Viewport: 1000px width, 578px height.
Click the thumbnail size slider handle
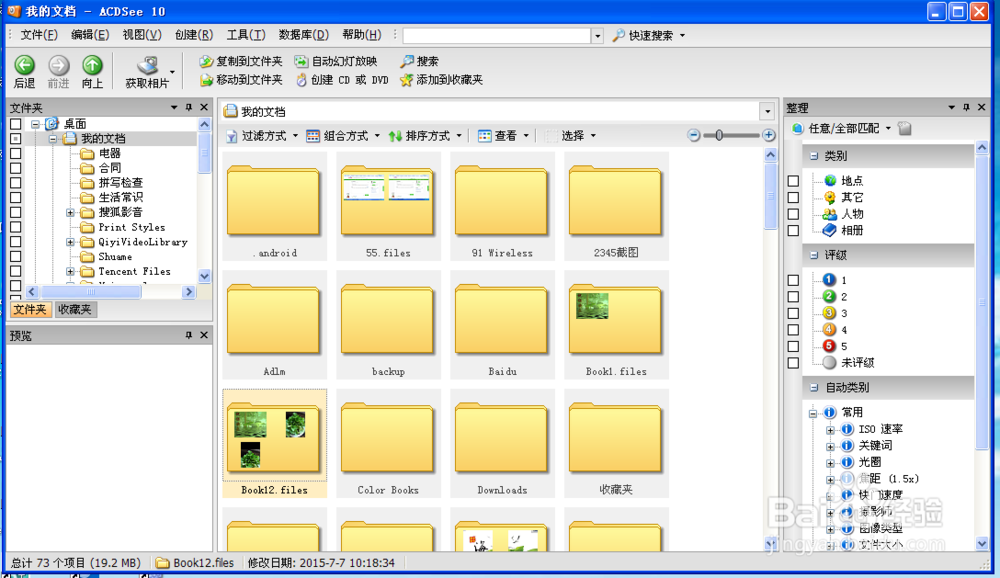click(x=719, y=135)
